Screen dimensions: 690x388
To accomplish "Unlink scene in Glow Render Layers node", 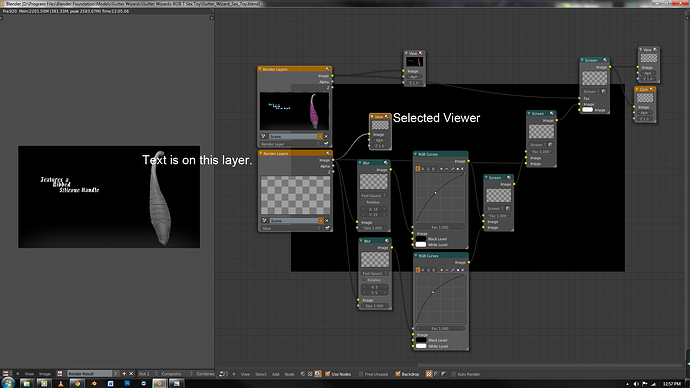I will coord(327,220).
